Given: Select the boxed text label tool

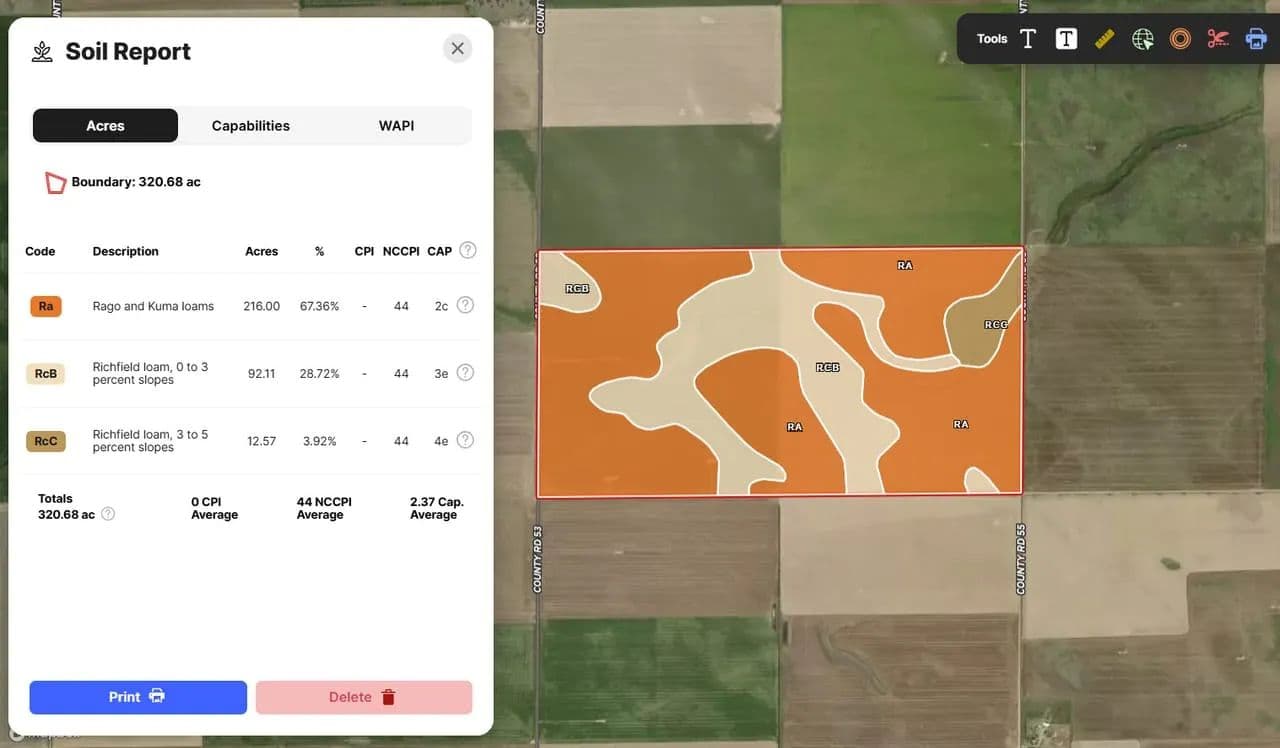Looking at the screenshot, I should tap(1066, 39).
